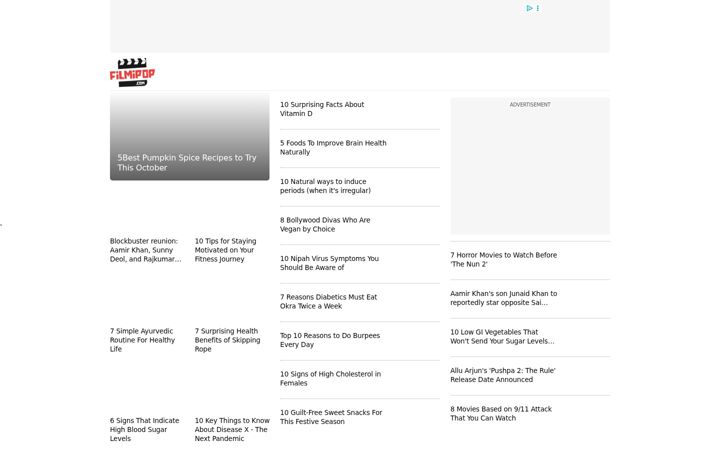Read 'Top 10 Reasons to Do Burpees'
The image size is (720, 450).
330,340
